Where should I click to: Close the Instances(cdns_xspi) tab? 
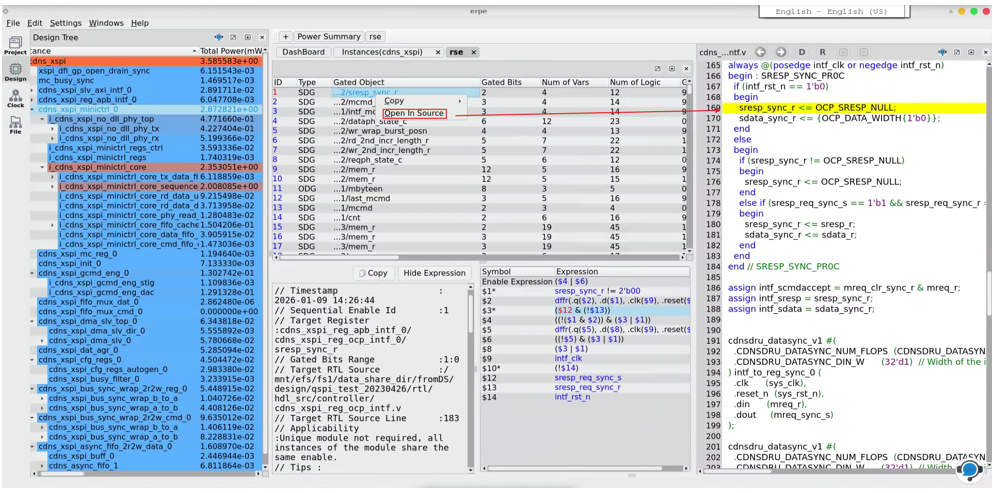click(x=438, y=52)
